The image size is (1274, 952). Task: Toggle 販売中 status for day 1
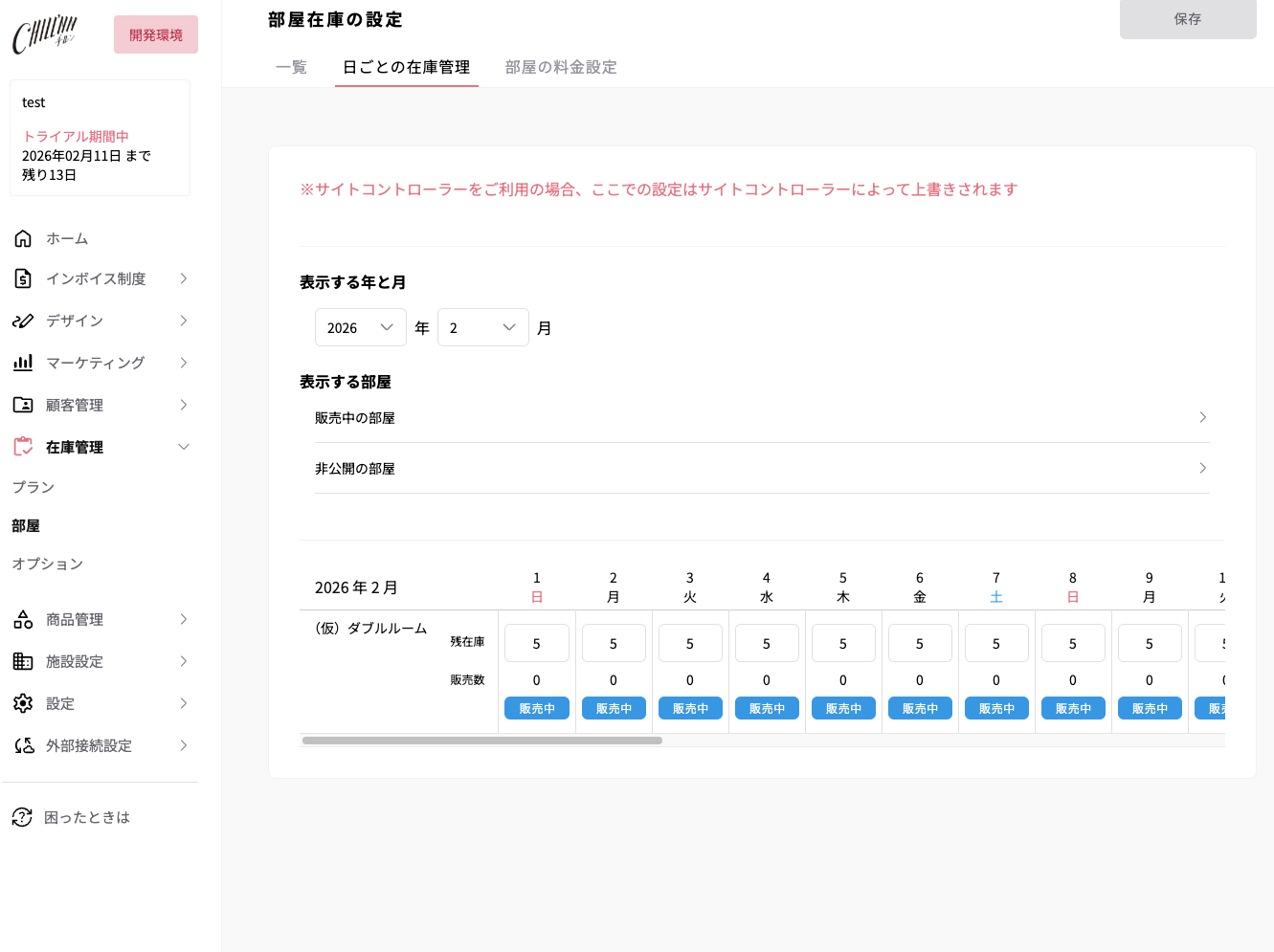[537, 708]
